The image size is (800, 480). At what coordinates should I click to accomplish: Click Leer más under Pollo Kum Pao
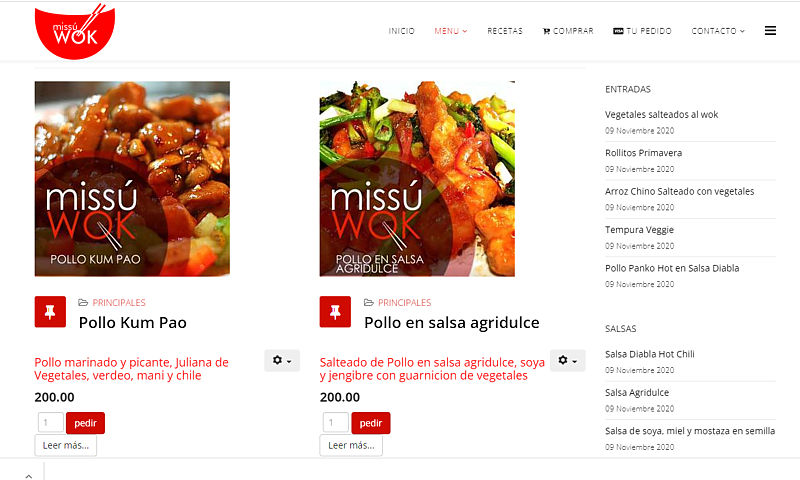pos(66,445)
